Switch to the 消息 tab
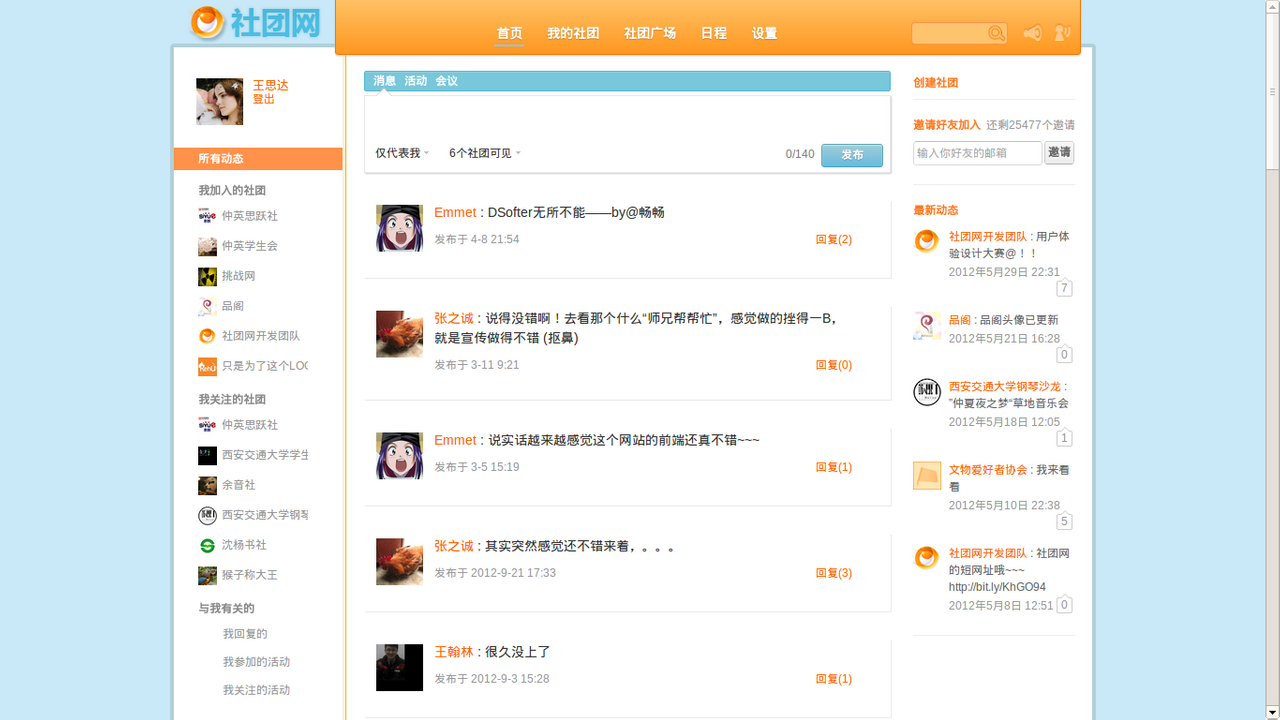Image resolution: width=1280 pixels, height=720 pixels. tap(384, 81)
